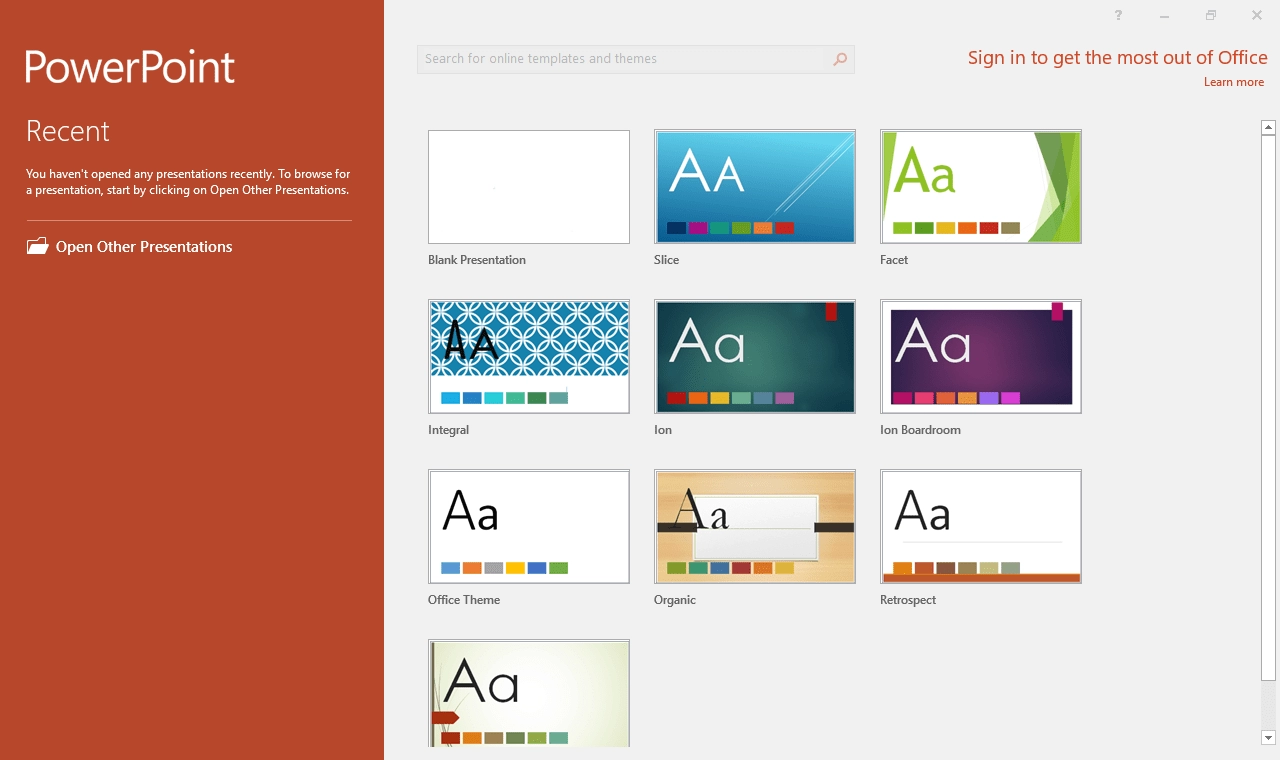This screenshot has width=1280, height=760.
Task: Open Other Presentations link
Action: pyautogui.click(x=144, y=247)
